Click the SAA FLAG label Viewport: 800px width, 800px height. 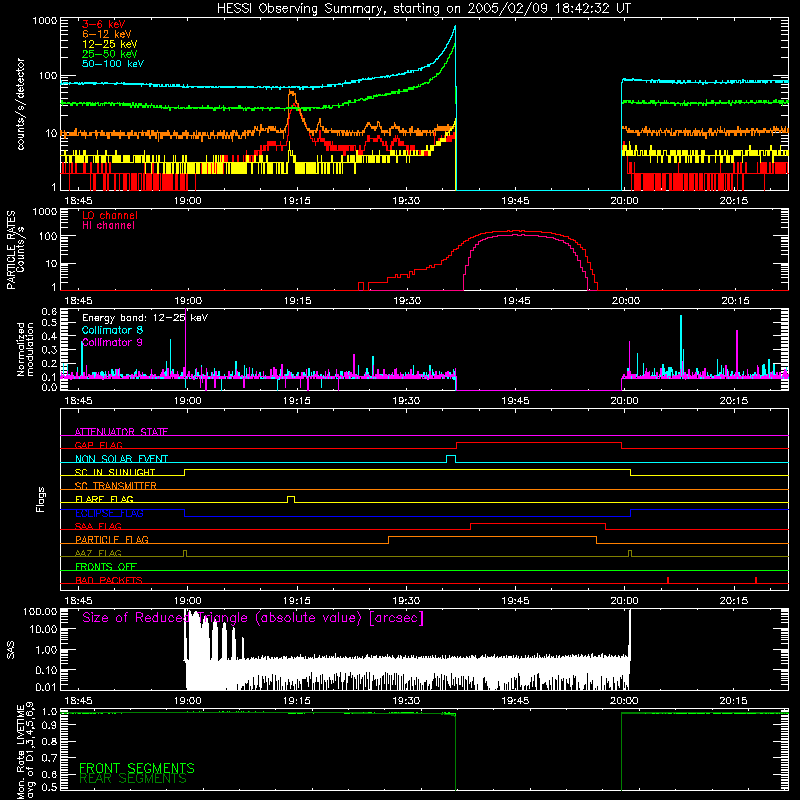click(98, 526)
